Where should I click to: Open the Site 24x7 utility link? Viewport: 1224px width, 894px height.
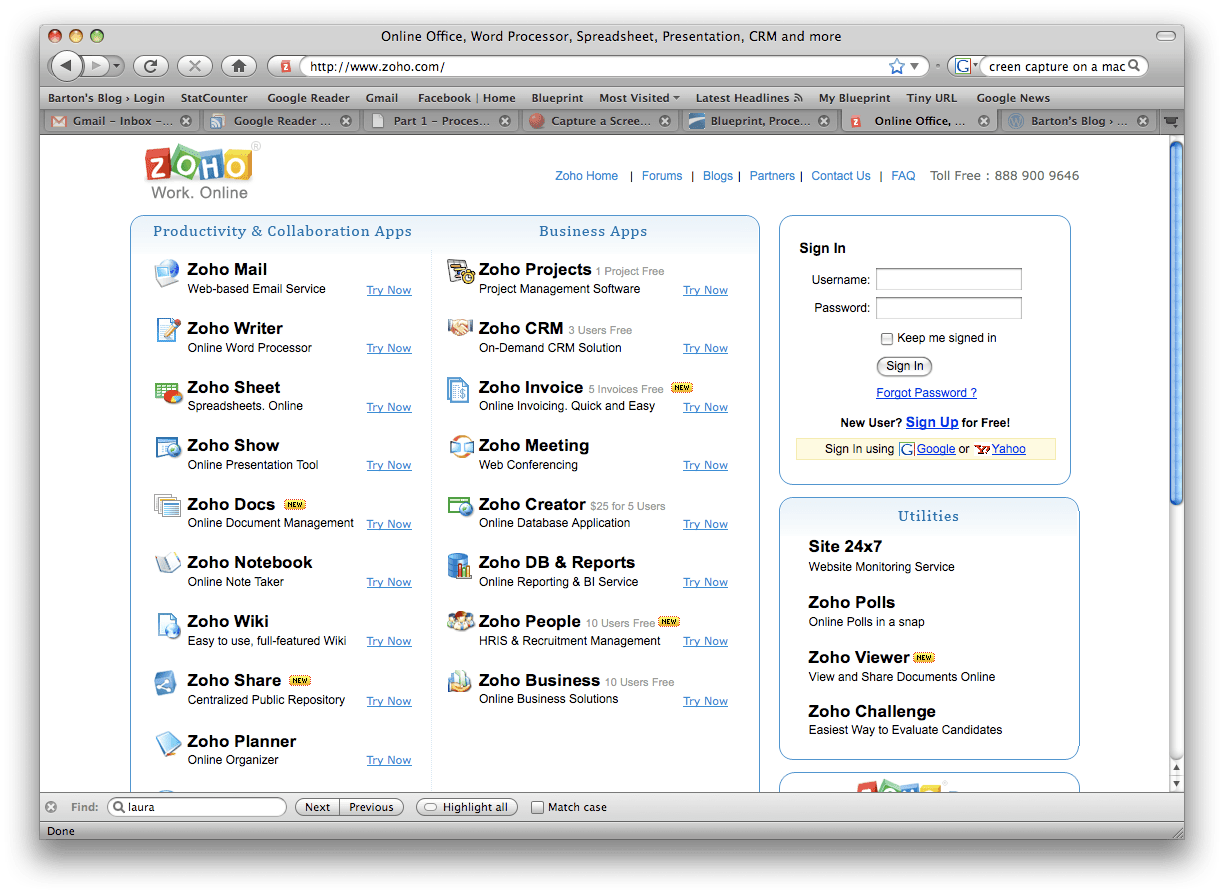[845, 547]
